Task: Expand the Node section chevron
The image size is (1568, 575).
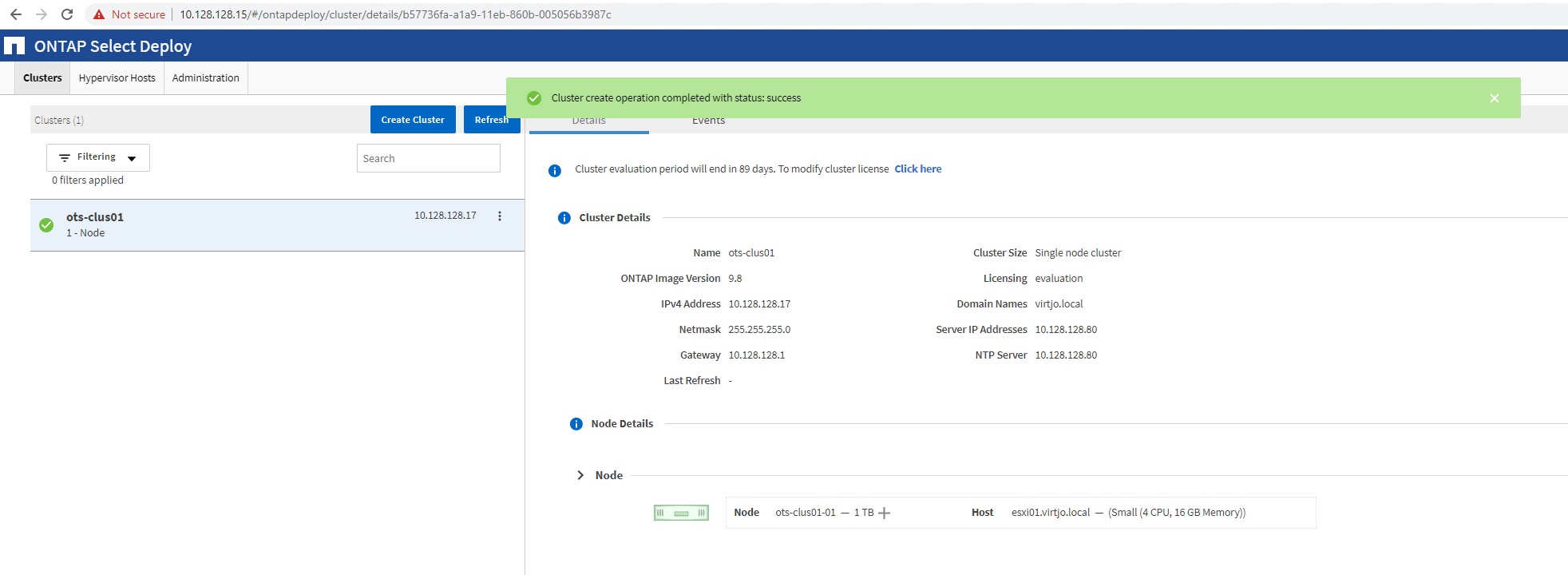Action: [580, 475]
